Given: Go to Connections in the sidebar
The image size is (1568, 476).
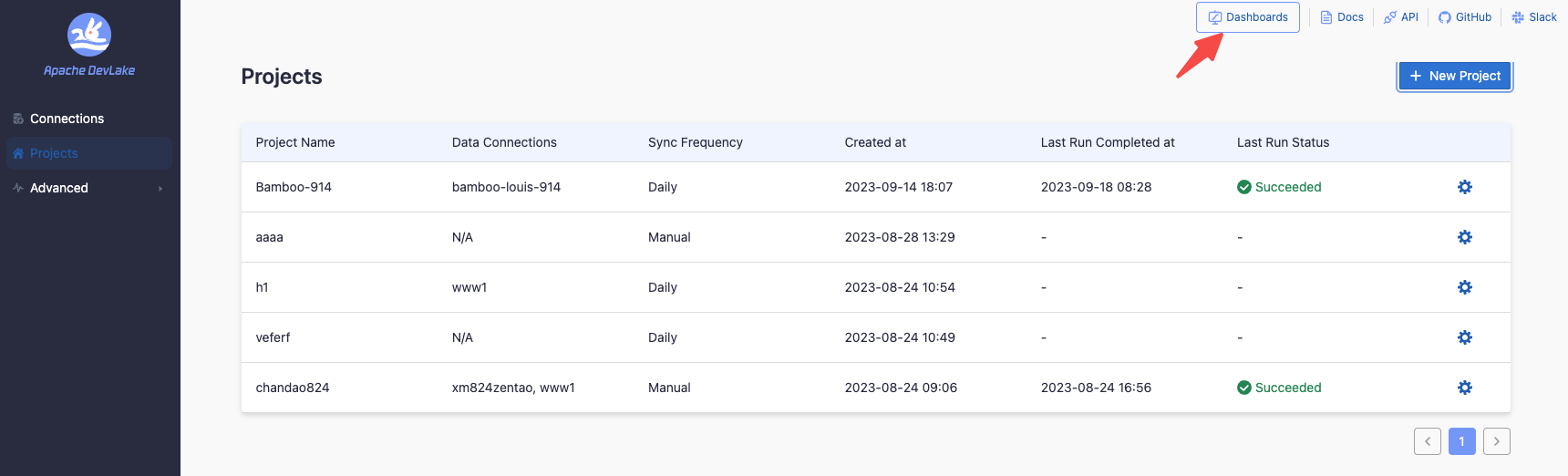Looking at the screenshot, I should pyautogui.click(x=67, y=119).
